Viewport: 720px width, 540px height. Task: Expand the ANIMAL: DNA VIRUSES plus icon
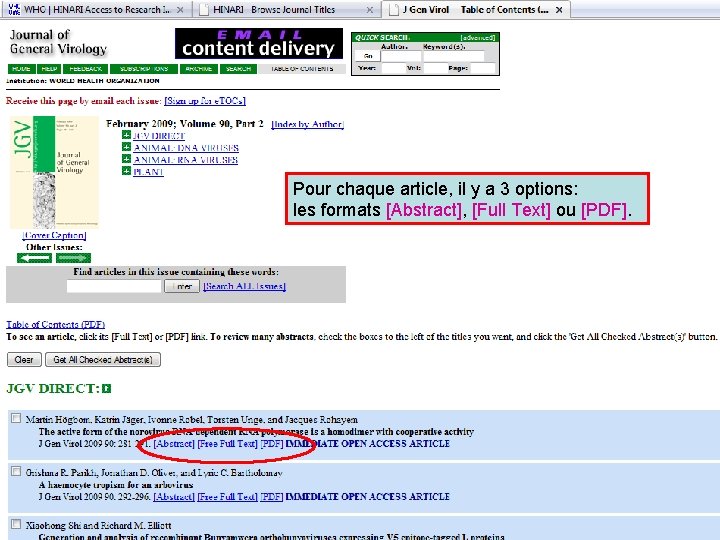126,147
